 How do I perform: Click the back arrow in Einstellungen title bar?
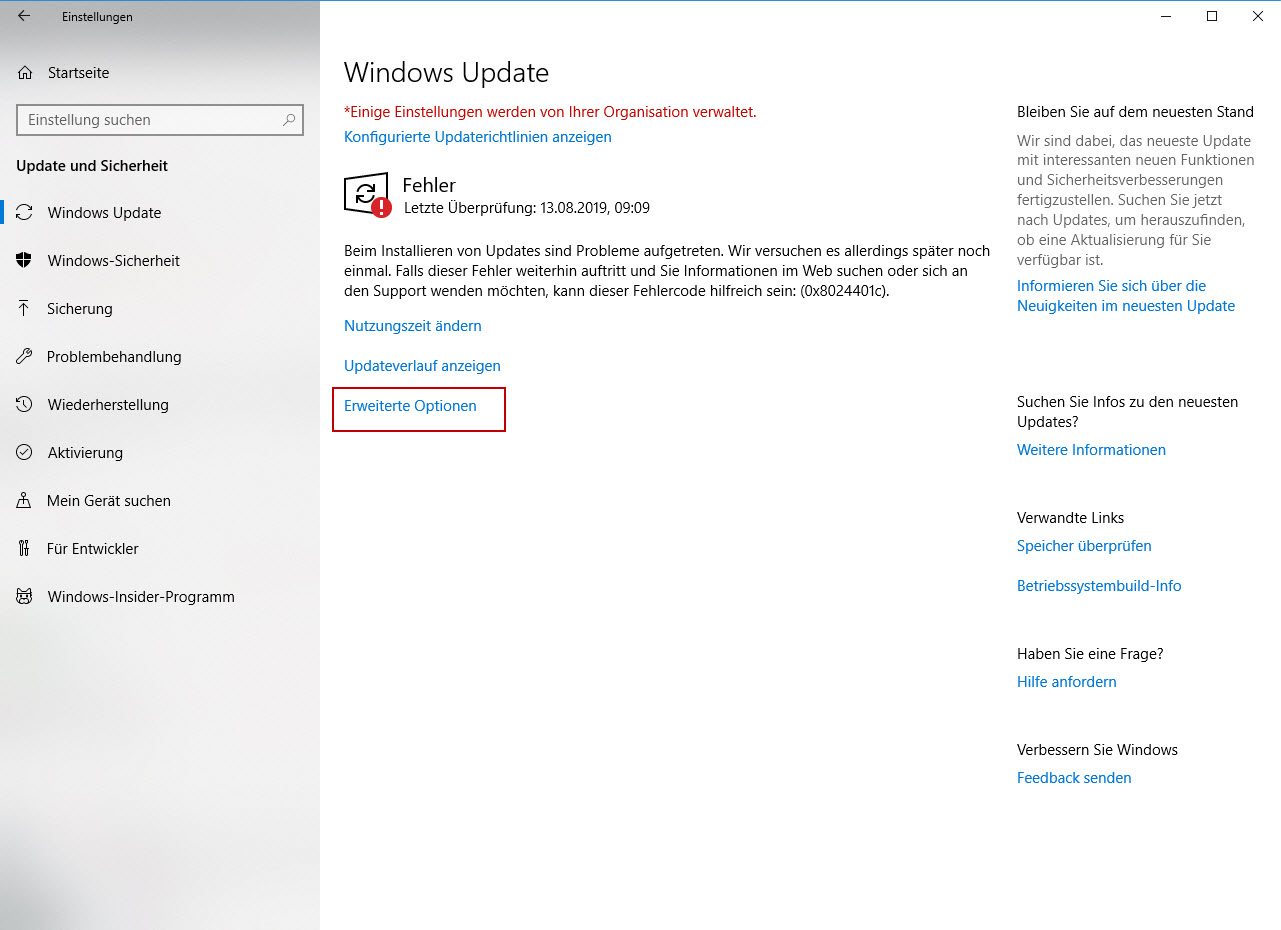pos(24,16)
